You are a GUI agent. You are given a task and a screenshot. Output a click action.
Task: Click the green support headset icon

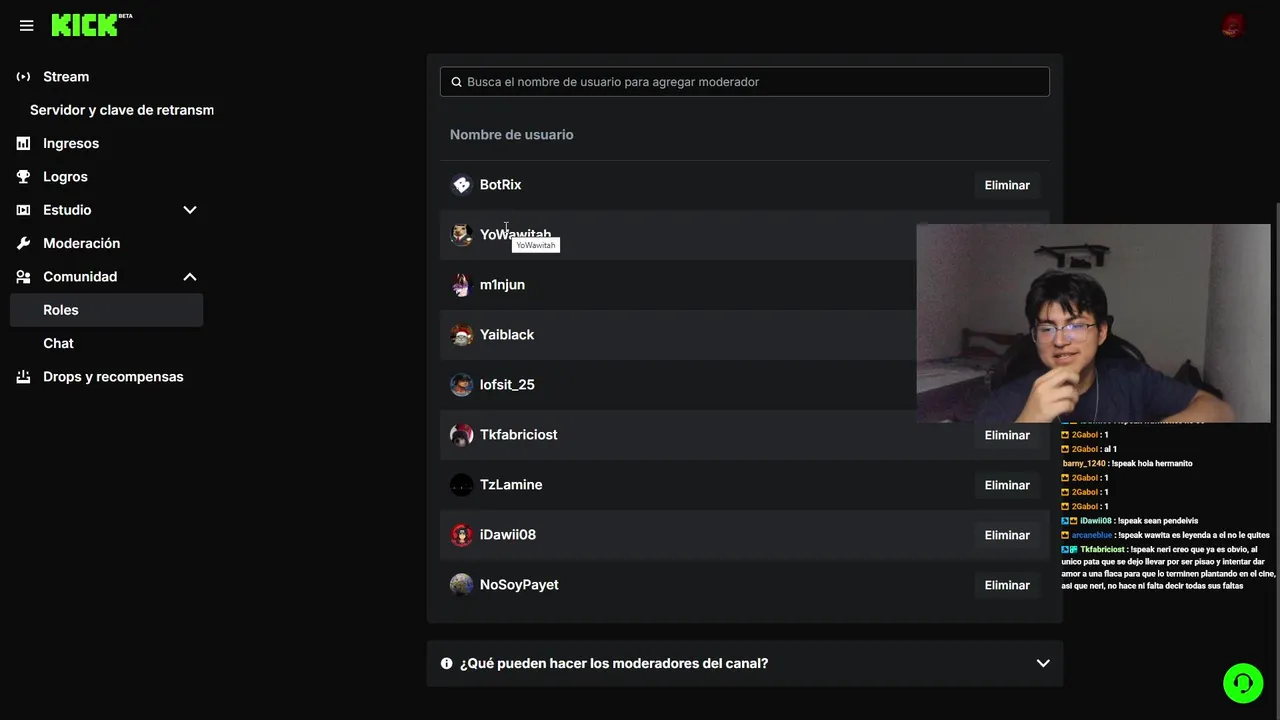pos(1243,683)
